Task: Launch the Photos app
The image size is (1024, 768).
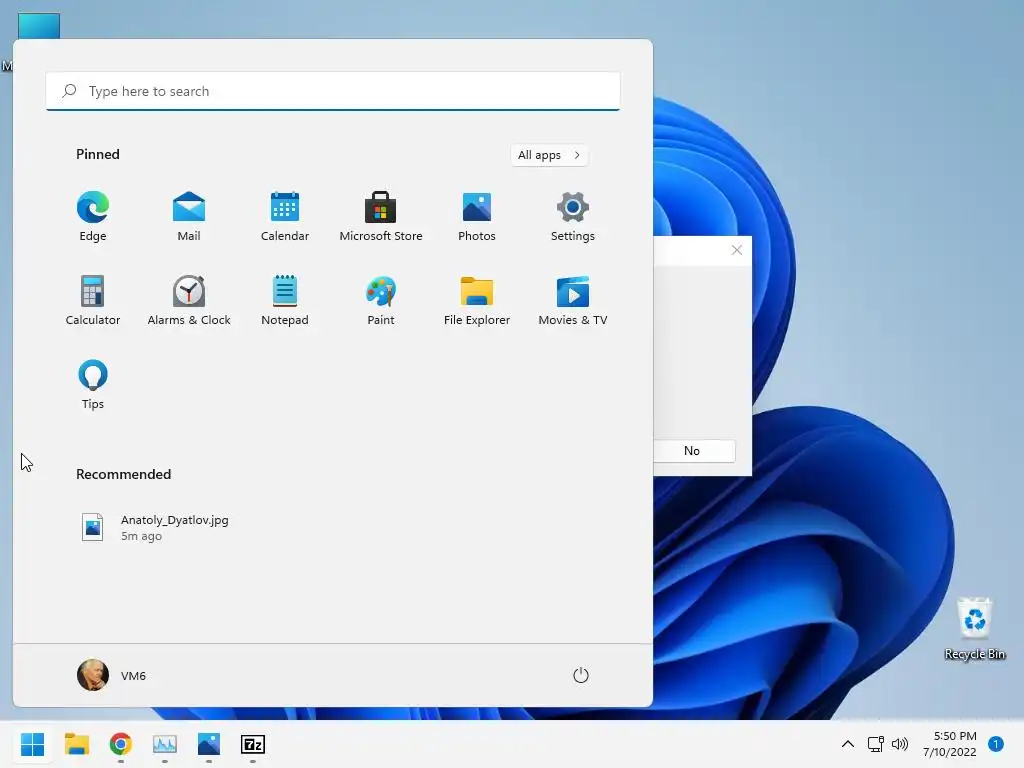Action: click(477, 216)
